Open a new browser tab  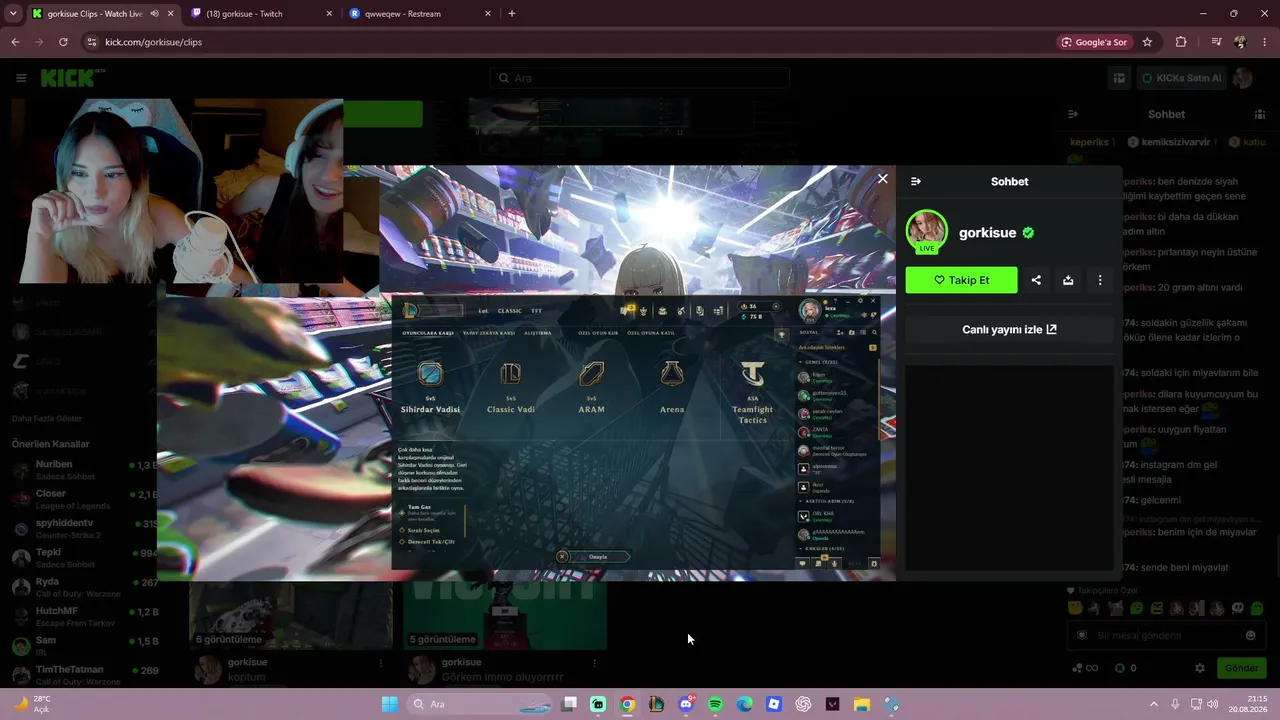(x=512, y=14)
